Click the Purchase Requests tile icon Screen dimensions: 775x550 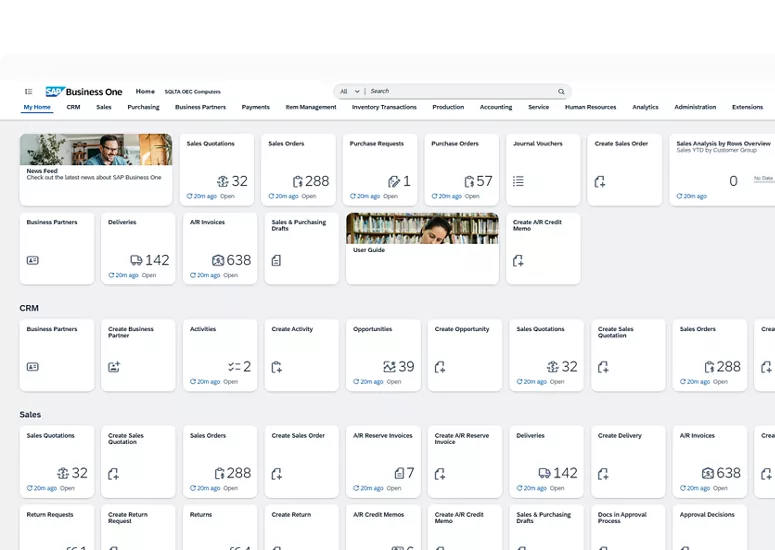tap(394, 181)
